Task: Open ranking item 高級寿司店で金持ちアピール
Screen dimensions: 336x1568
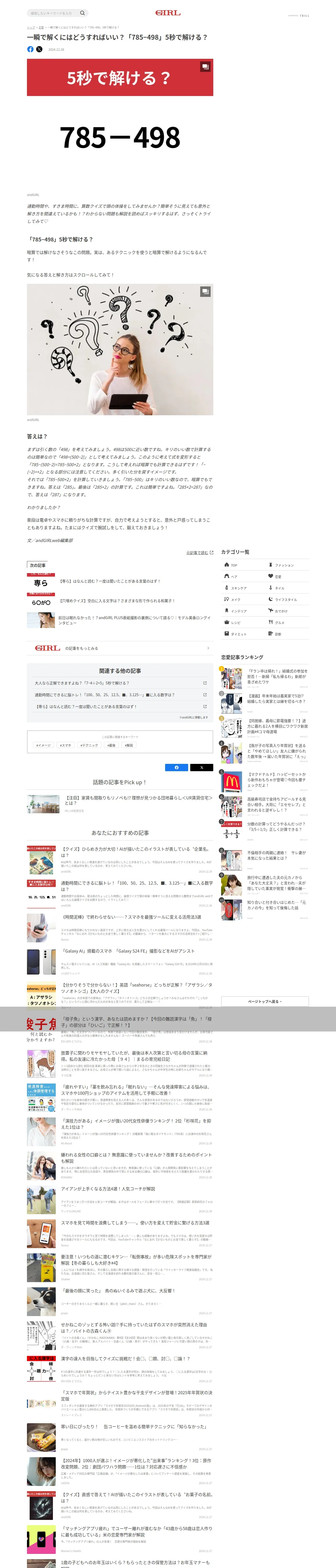Action: (x=277, y=805)
